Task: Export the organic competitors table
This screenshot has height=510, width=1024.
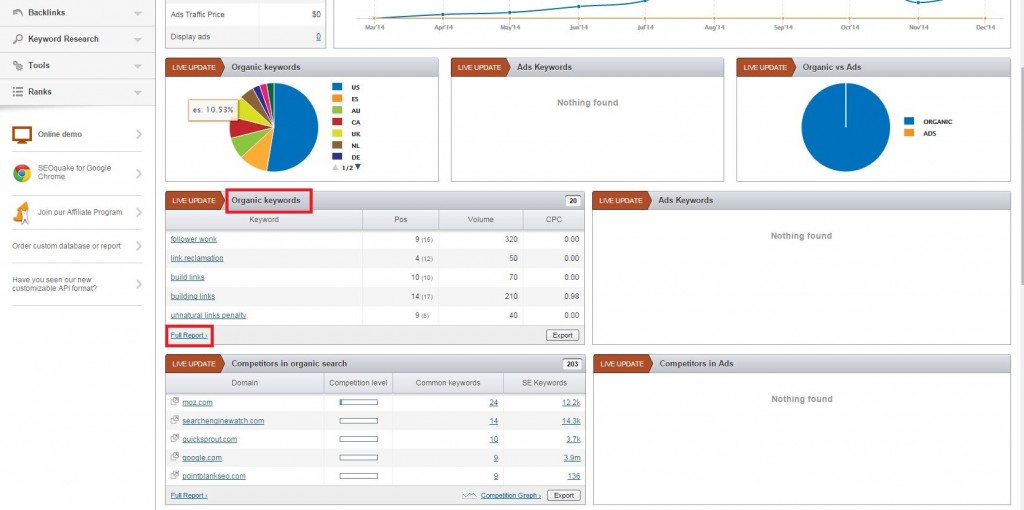Action: (x=563, y=495)
